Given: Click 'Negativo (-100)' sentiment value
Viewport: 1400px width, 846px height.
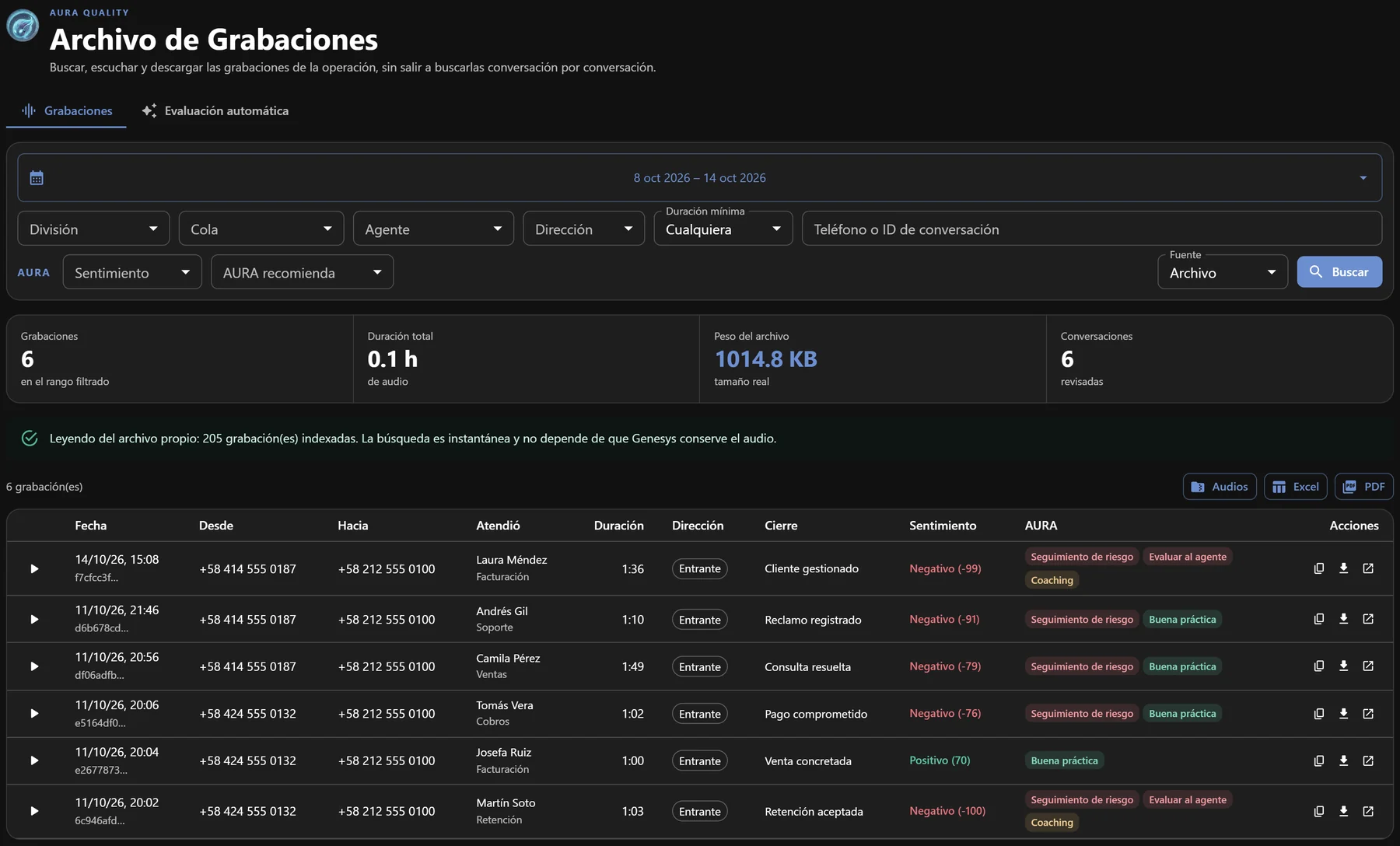Looking at the screenshot, I should tap(947, 811).
